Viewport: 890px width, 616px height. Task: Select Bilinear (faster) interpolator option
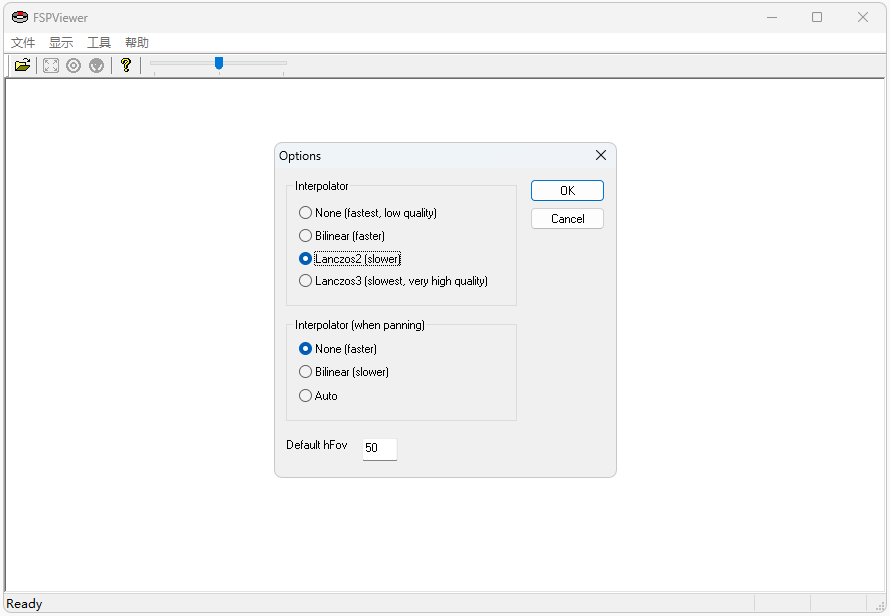pos(342,236)
